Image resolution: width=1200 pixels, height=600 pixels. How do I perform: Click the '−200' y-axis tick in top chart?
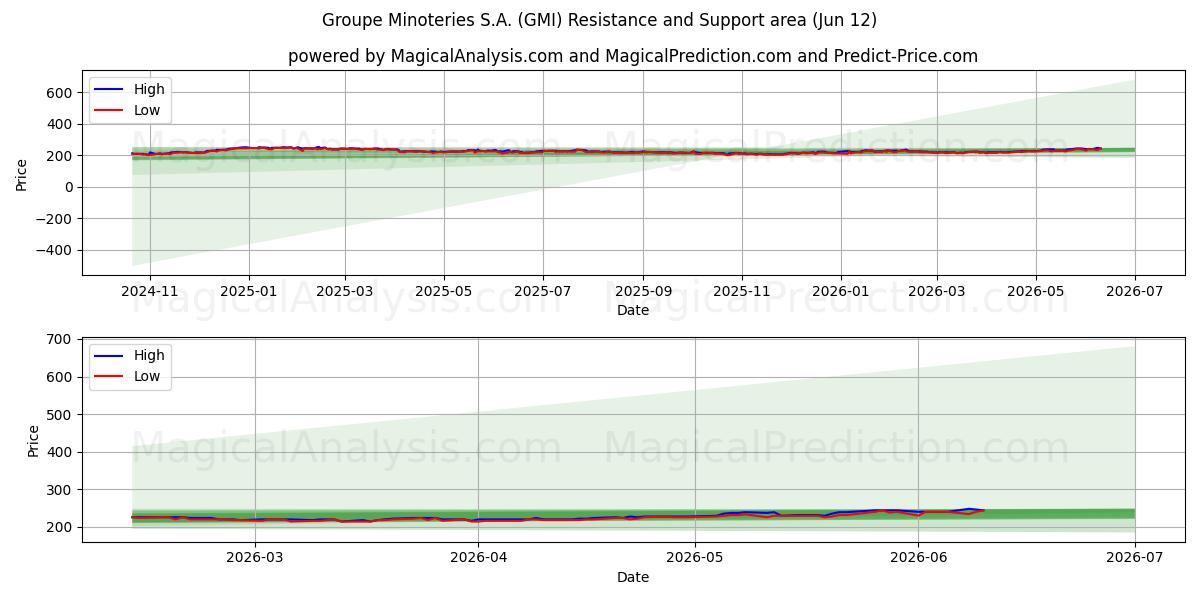54,219
